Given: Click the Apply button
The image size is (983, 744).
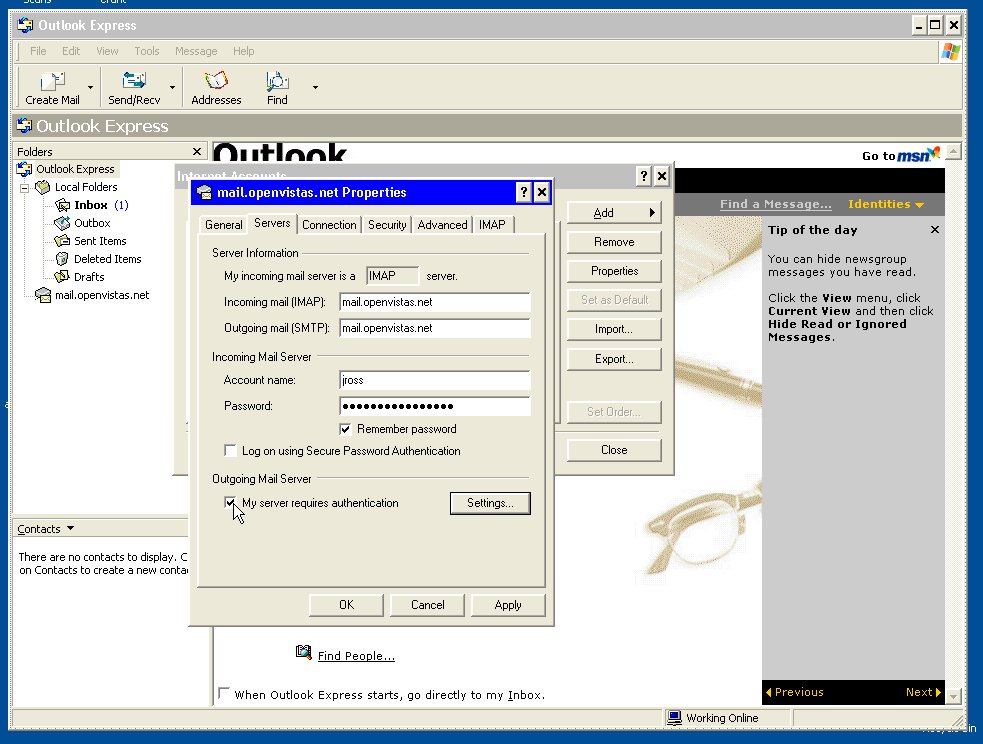Looking at the screenshot, I should [x=508, y=605].
